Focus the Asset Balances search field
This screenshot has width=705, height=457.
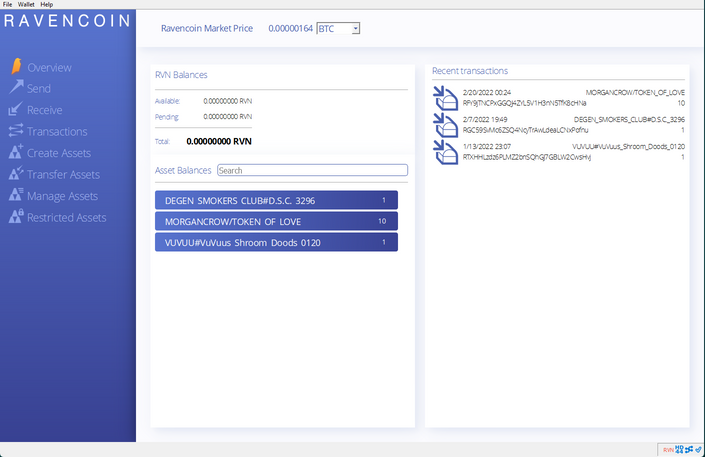tap(312, 170)
